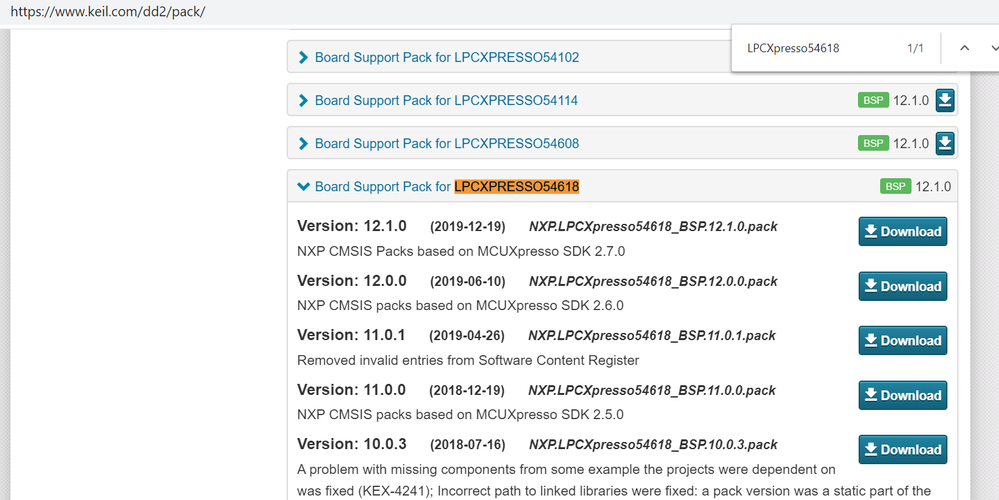
Task: Click the highlighted LPCXPRESSO54618 search match
Action: pos(517,187)
